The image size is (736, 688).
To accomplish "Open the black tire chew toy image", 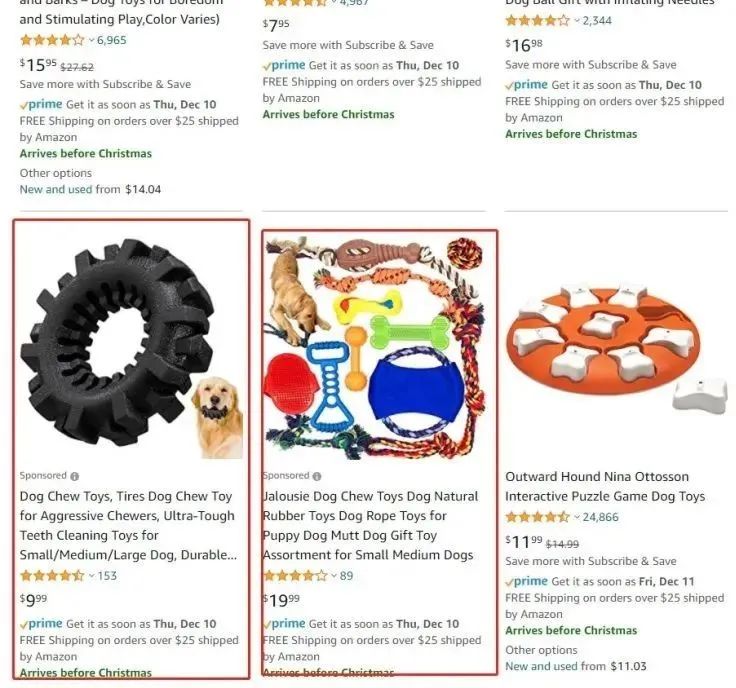I will [x=131, y=346].
